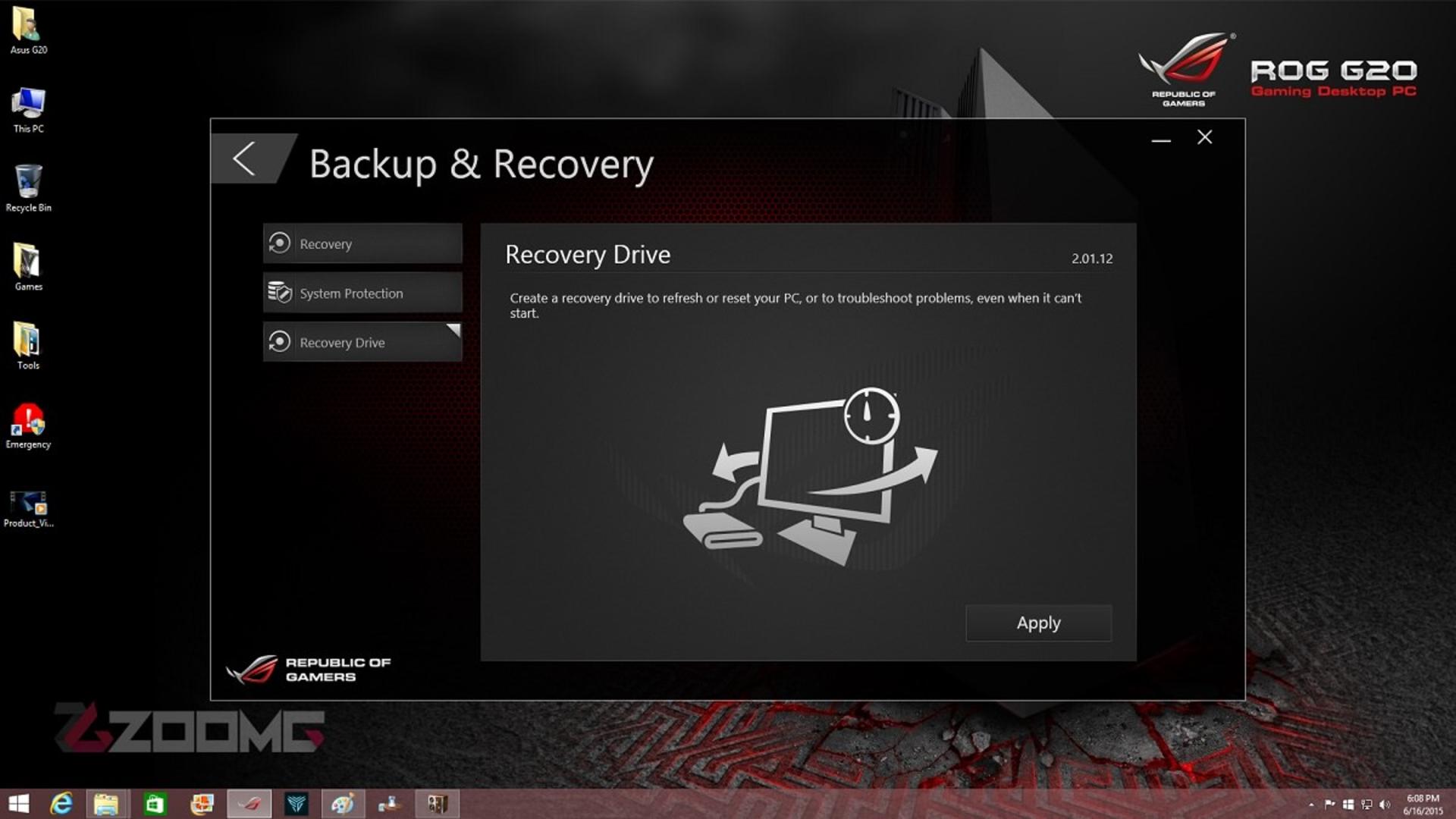
Task: Minimize the Backup & Recovery window
Action: (1161, 139)
